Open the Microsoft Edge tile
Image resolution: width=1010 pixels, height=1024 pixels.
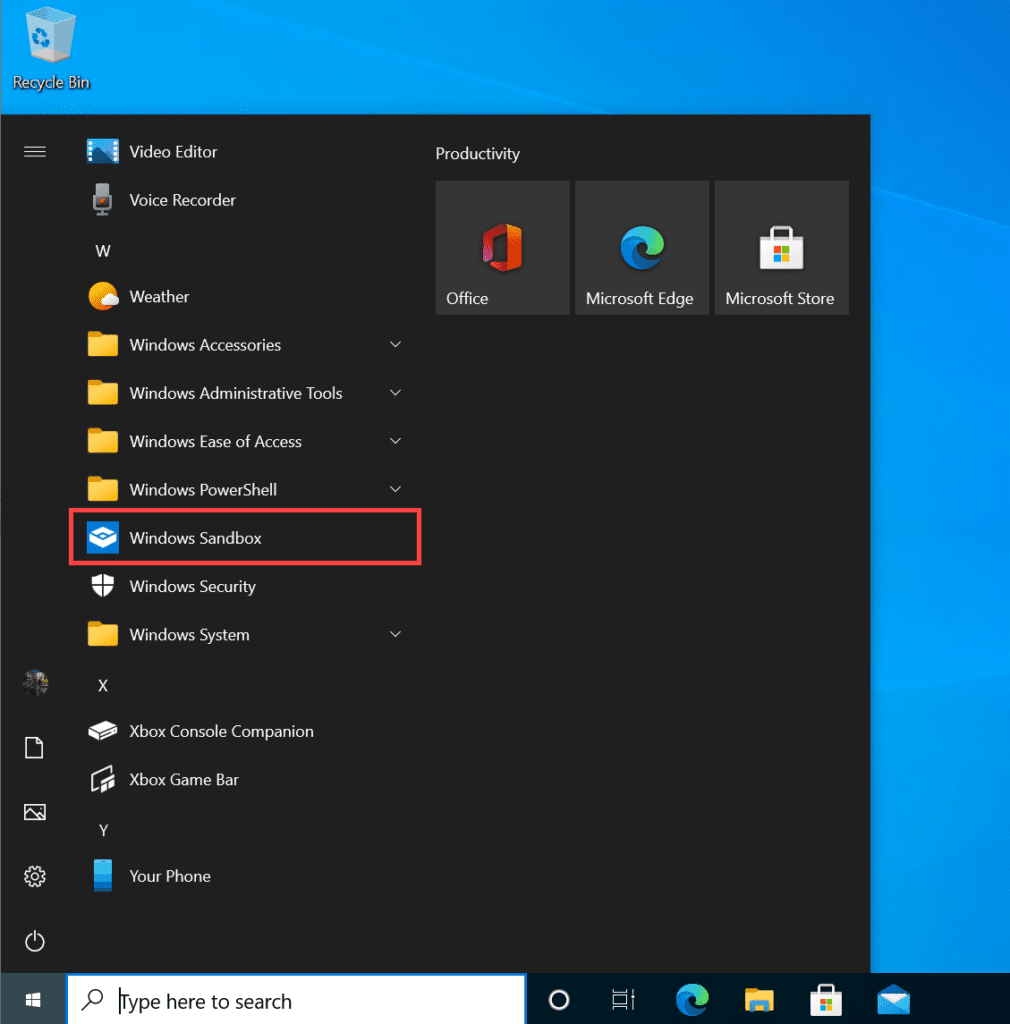point(642,248)
